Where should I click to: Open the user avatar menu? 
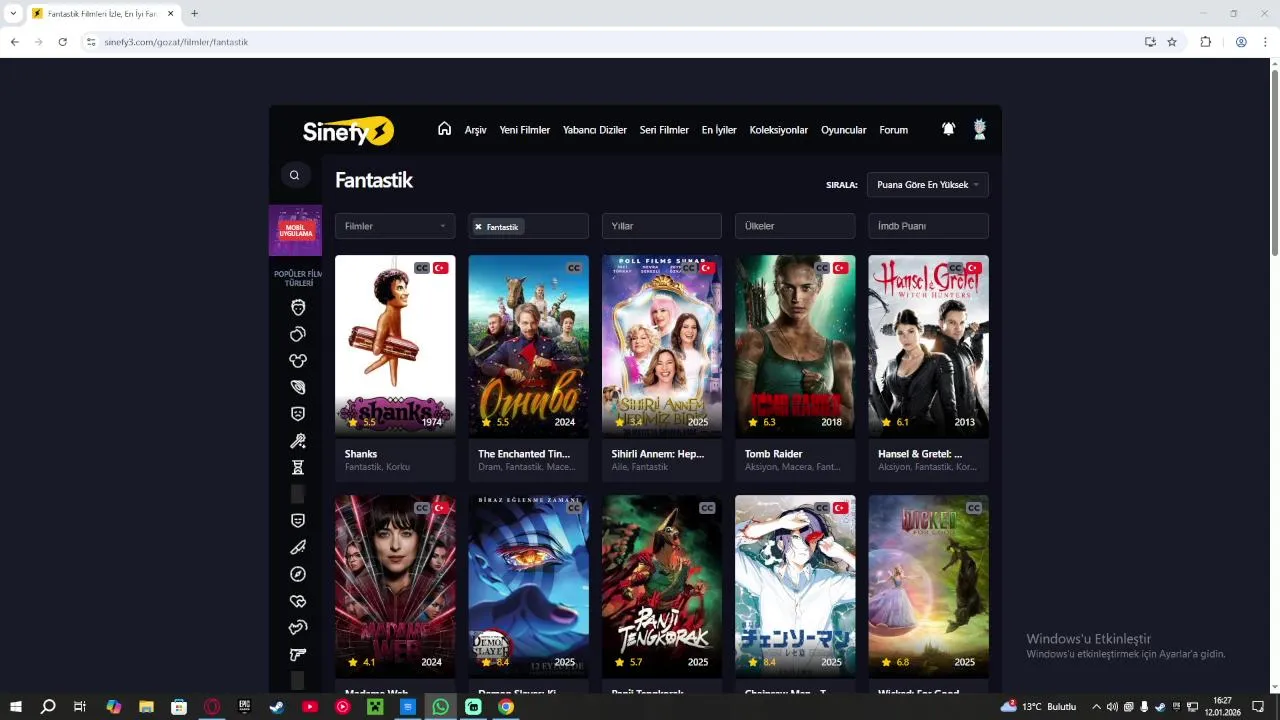(980, 129)
